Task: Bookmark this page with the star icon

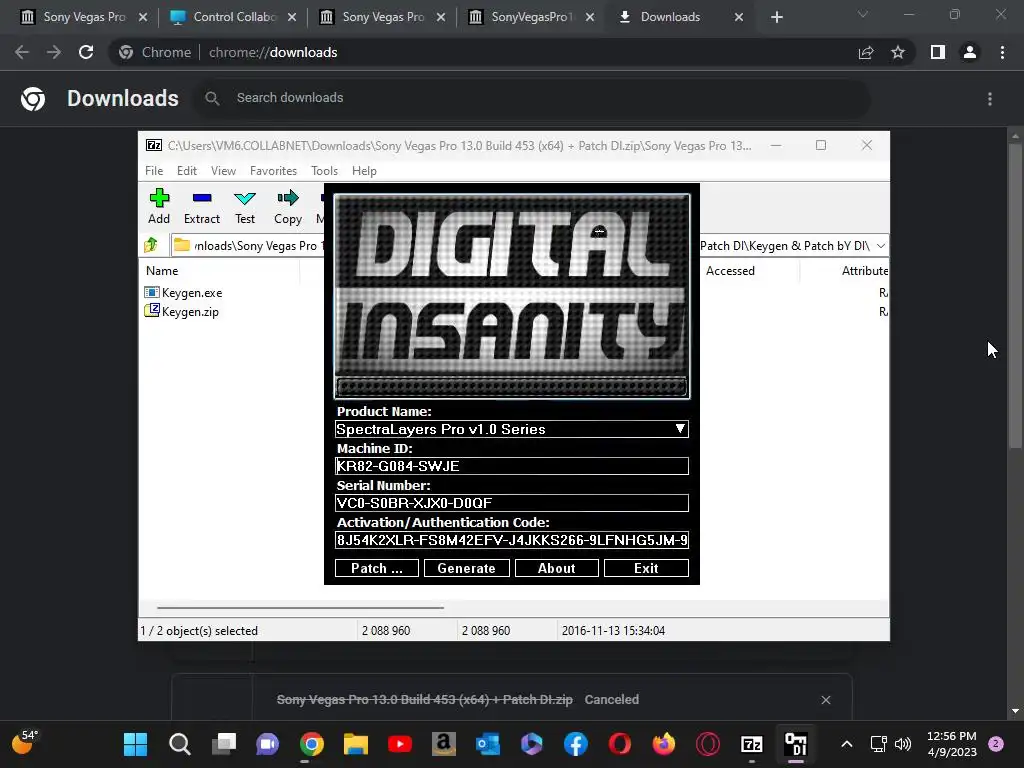Action: [898, 52]
